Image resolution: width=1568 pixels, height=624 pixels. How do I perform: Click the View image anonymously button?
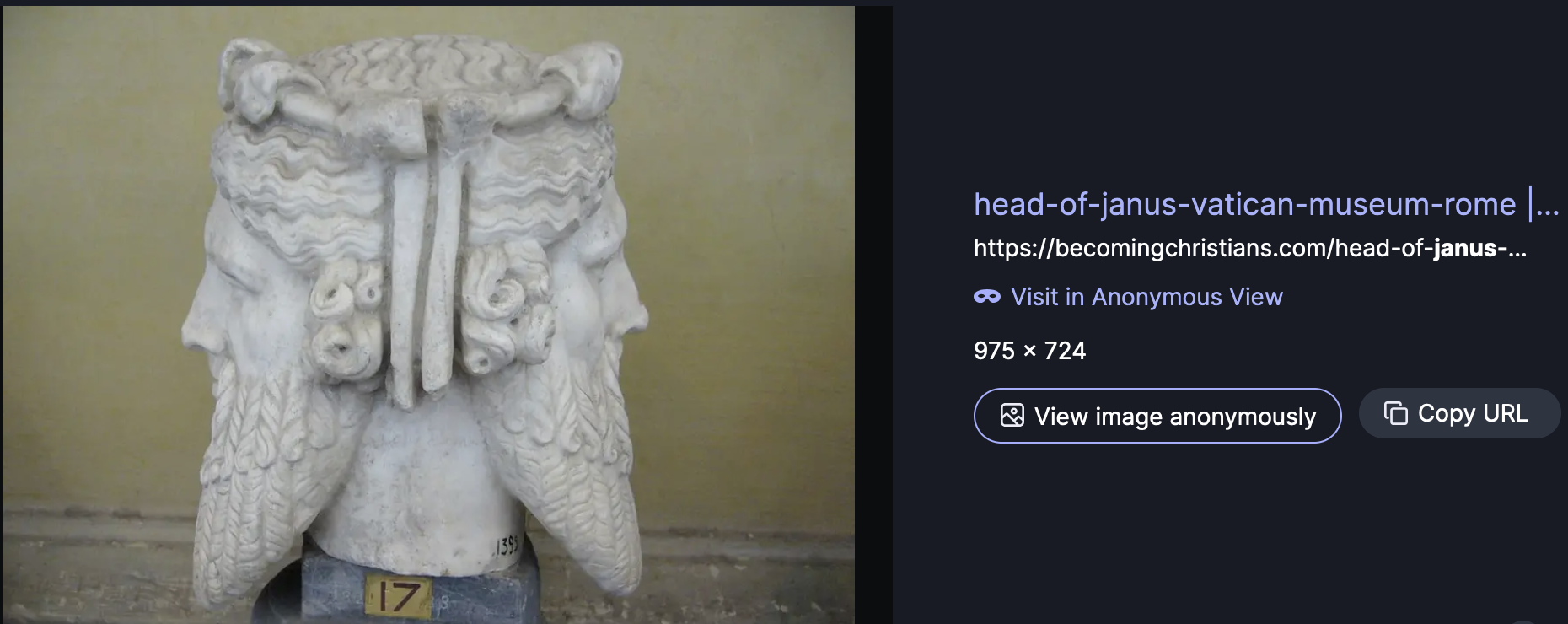pyautogui.click(x=1157, y=416)
